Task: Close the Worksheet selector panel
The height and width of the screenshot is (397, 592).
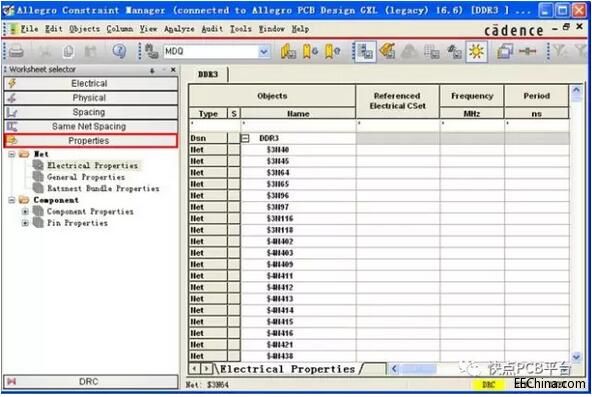Action: pyautogui.click(x=173, y=69)
